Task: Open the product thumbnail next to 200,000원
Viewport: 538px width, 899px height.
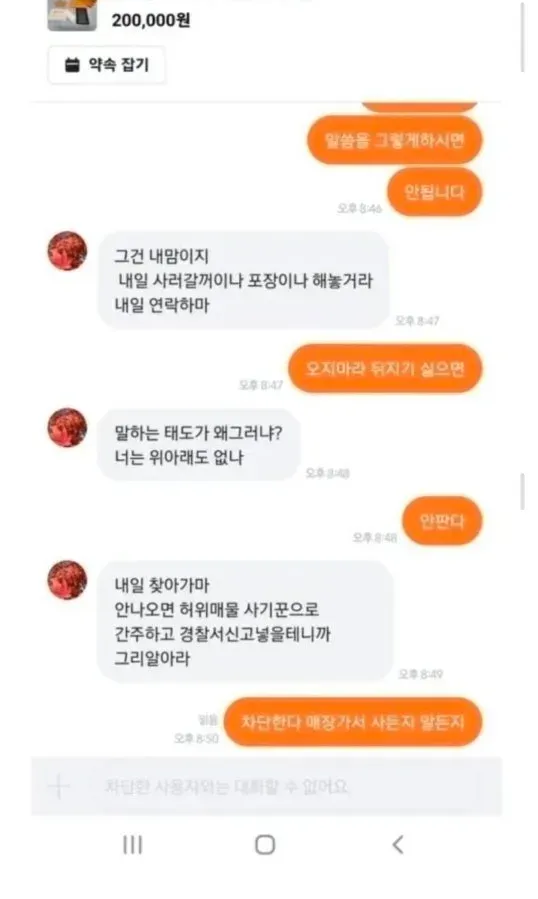Action: click(x=72, y=14)
